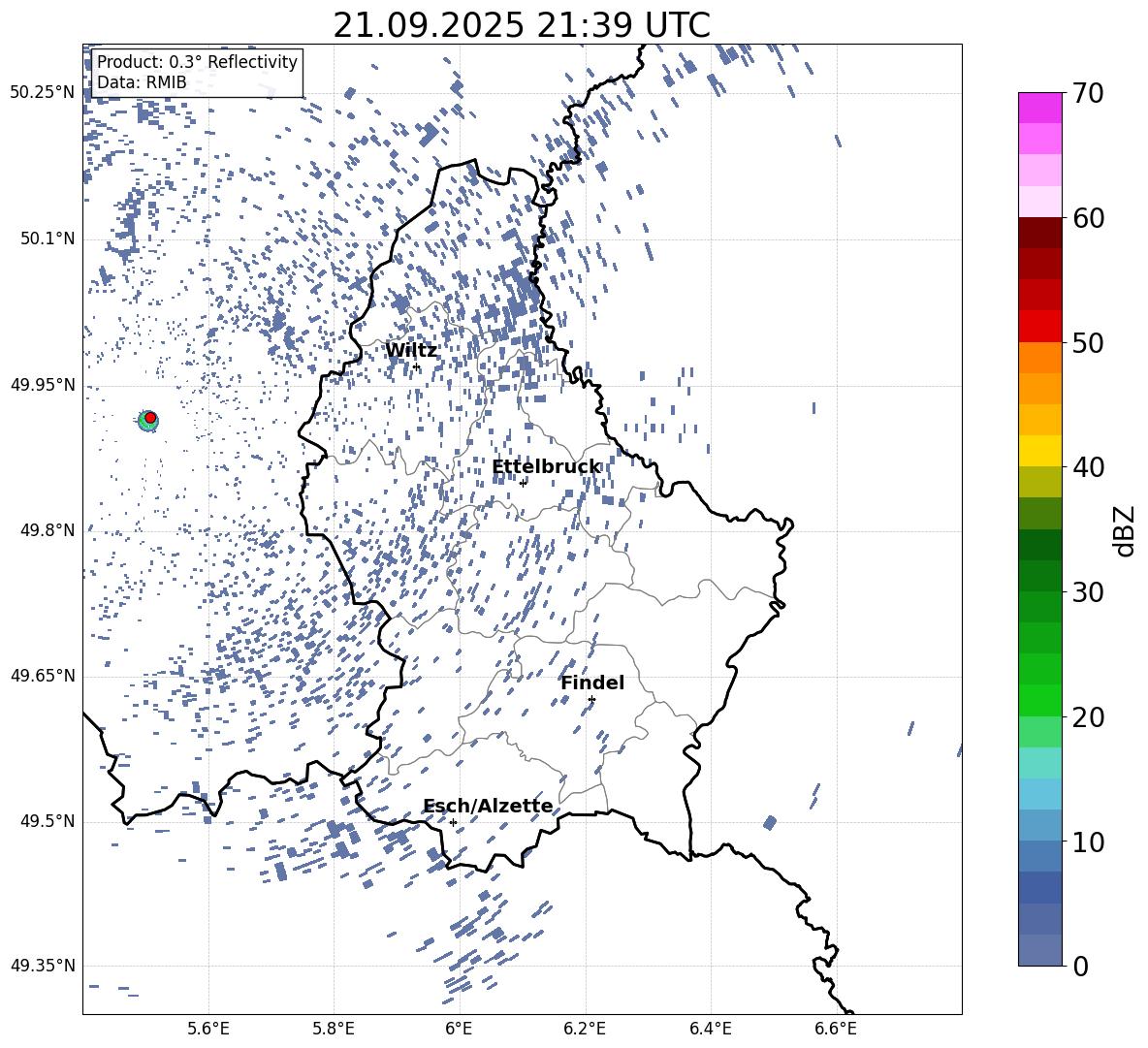This screenshot has height=1048, width=1148.
Task: Click the 60 tick label on colorbar
Action: click(1087, 218)
